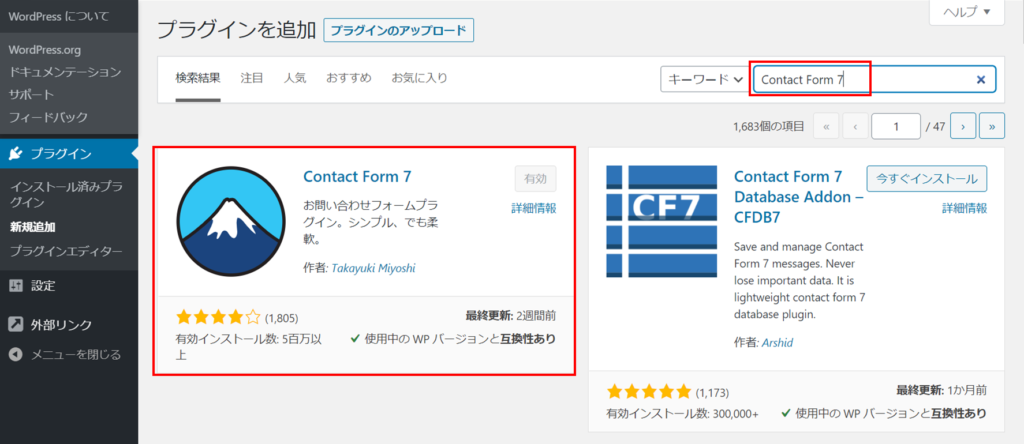Click the current page number field

click(896, 127)
